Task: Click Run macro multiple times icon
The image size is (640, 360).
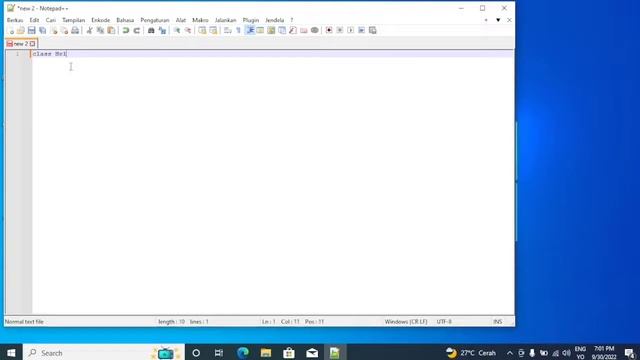Action: click(362, 31)
